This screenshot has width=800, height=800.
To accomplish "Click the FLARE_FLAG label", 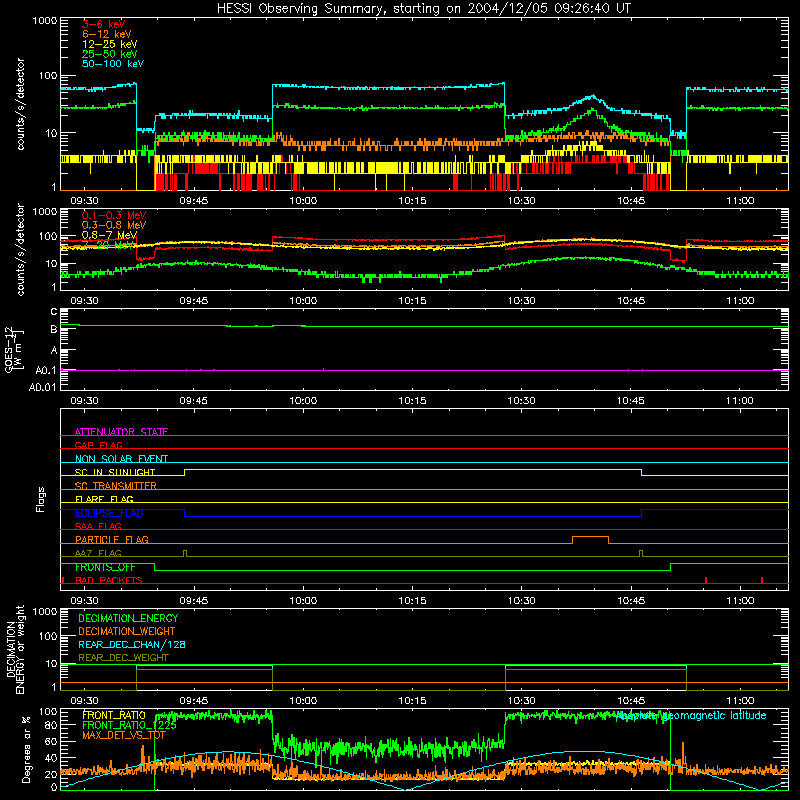I will [x=104, y=499].
